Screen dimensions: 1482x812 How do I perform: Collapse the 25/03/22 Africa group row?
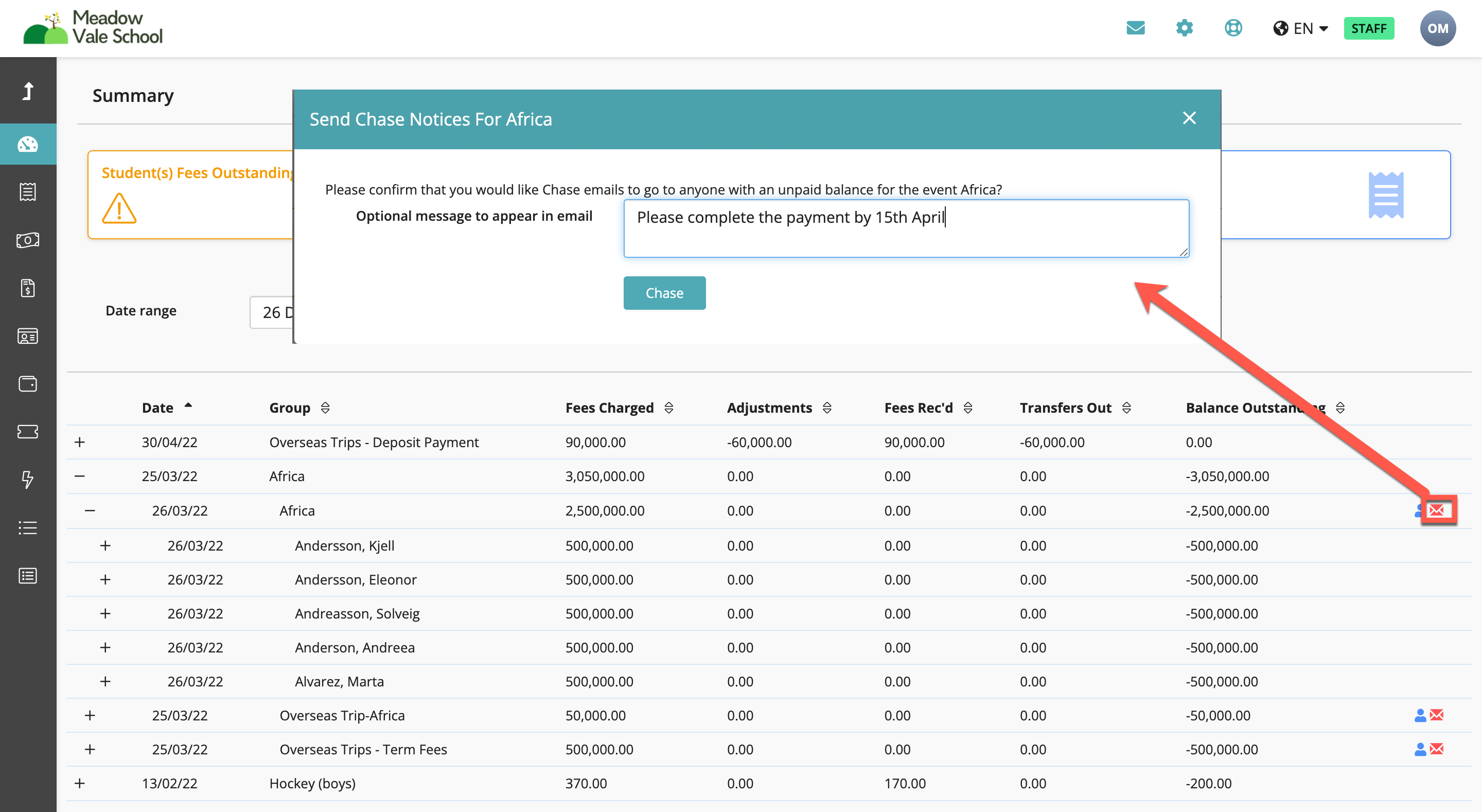(x=80, y=476)
